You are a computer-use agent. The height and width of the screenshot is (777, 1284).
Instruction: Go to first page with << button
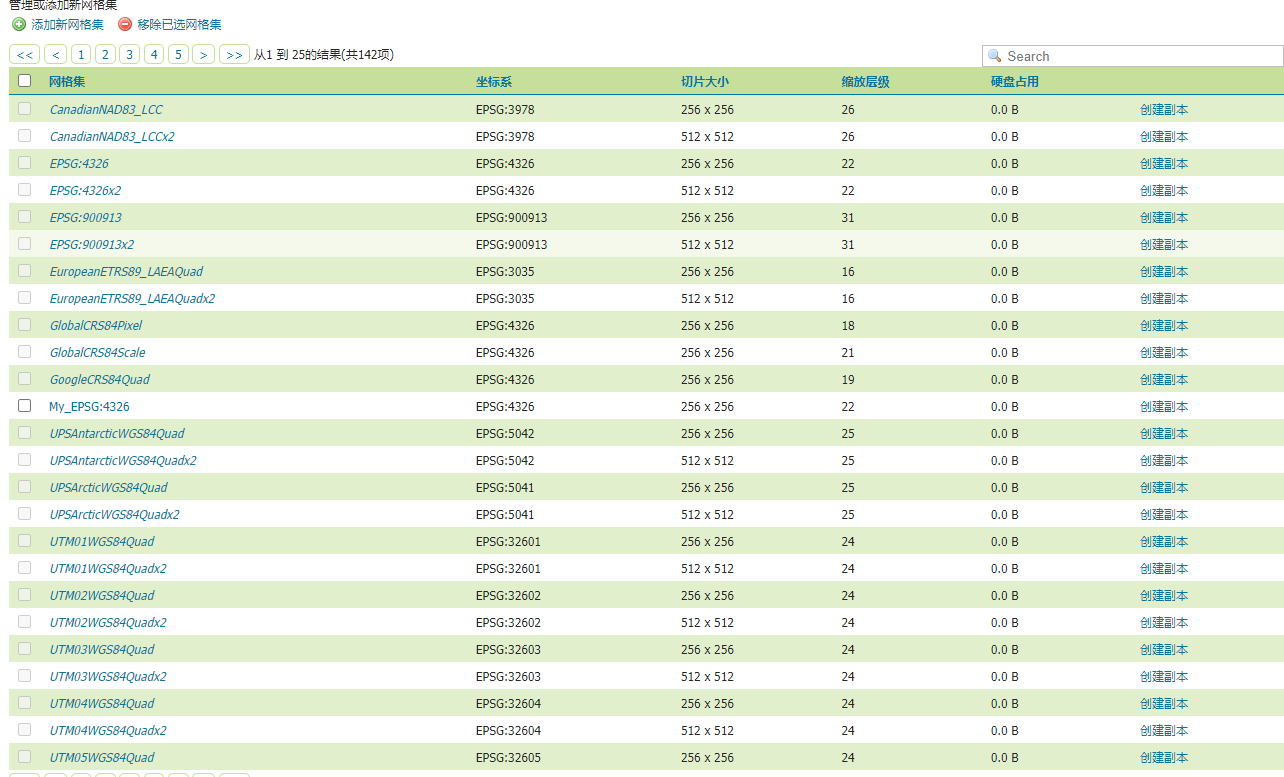point(25,55)
